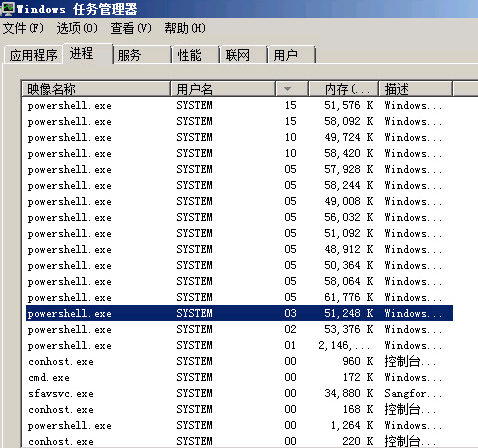Viewport: 478px width, 448px height.
Task: Sort by 用户名 column header
Action: (x=223, y=89)
